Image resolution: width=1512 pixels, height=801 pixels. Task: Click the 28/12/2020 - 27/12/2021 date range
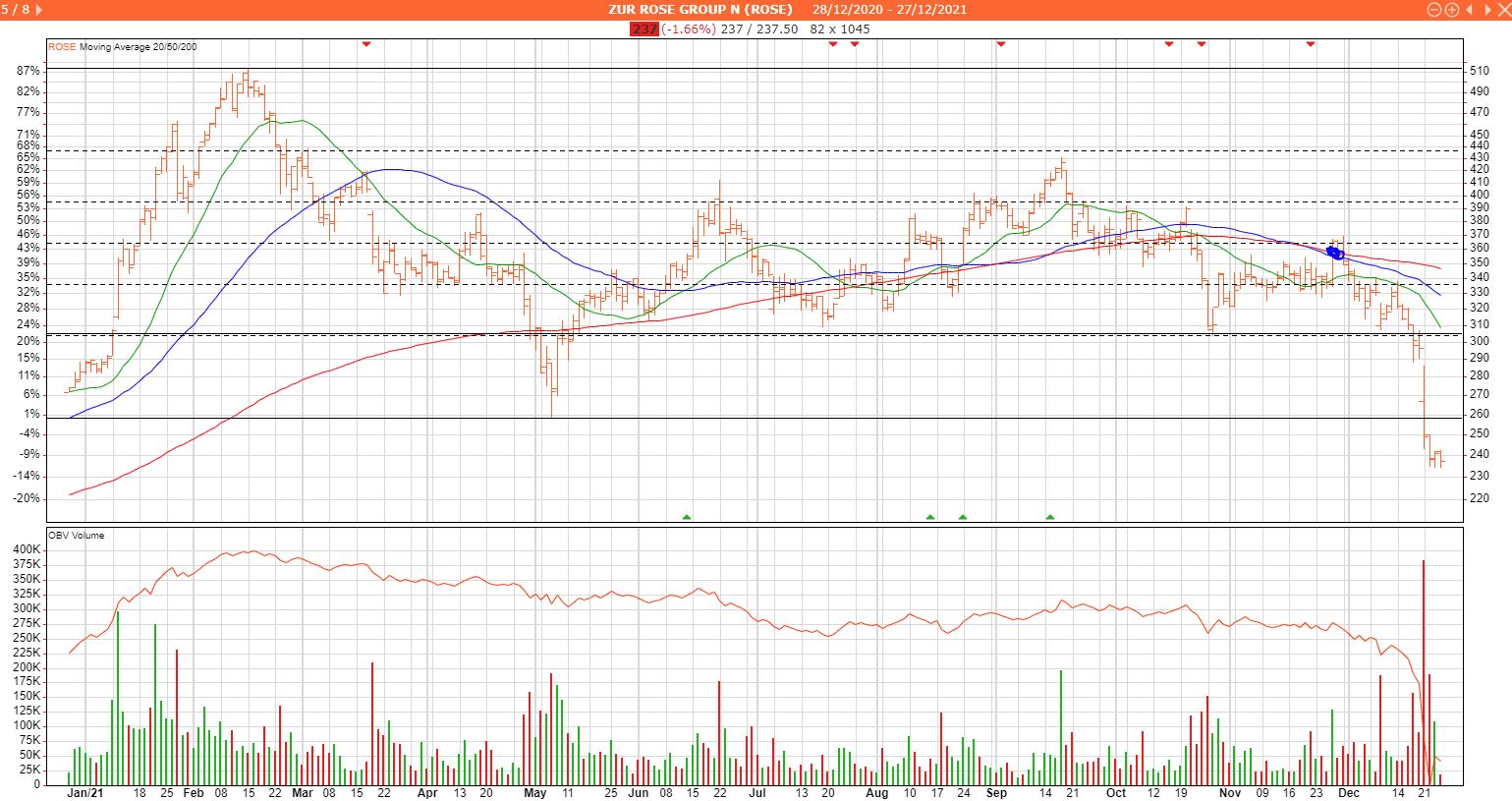point(889,10)
